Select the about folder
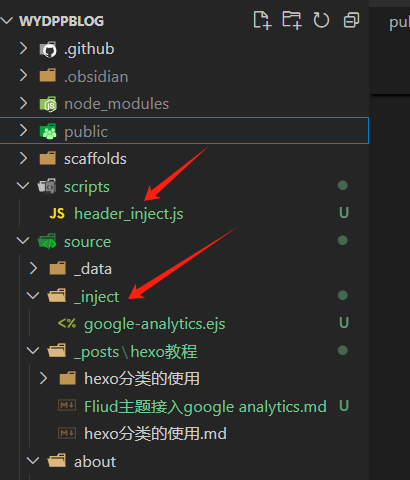This screenshot has height=480, width=410. click(x=95, y=462)
